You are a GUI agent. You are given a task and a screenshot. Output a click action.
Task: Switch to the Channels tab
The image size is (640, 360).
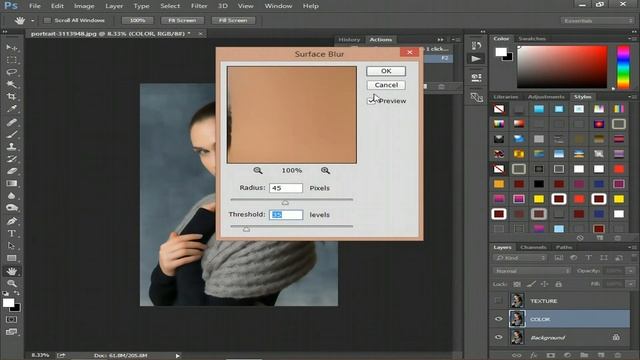click(533, 247)
